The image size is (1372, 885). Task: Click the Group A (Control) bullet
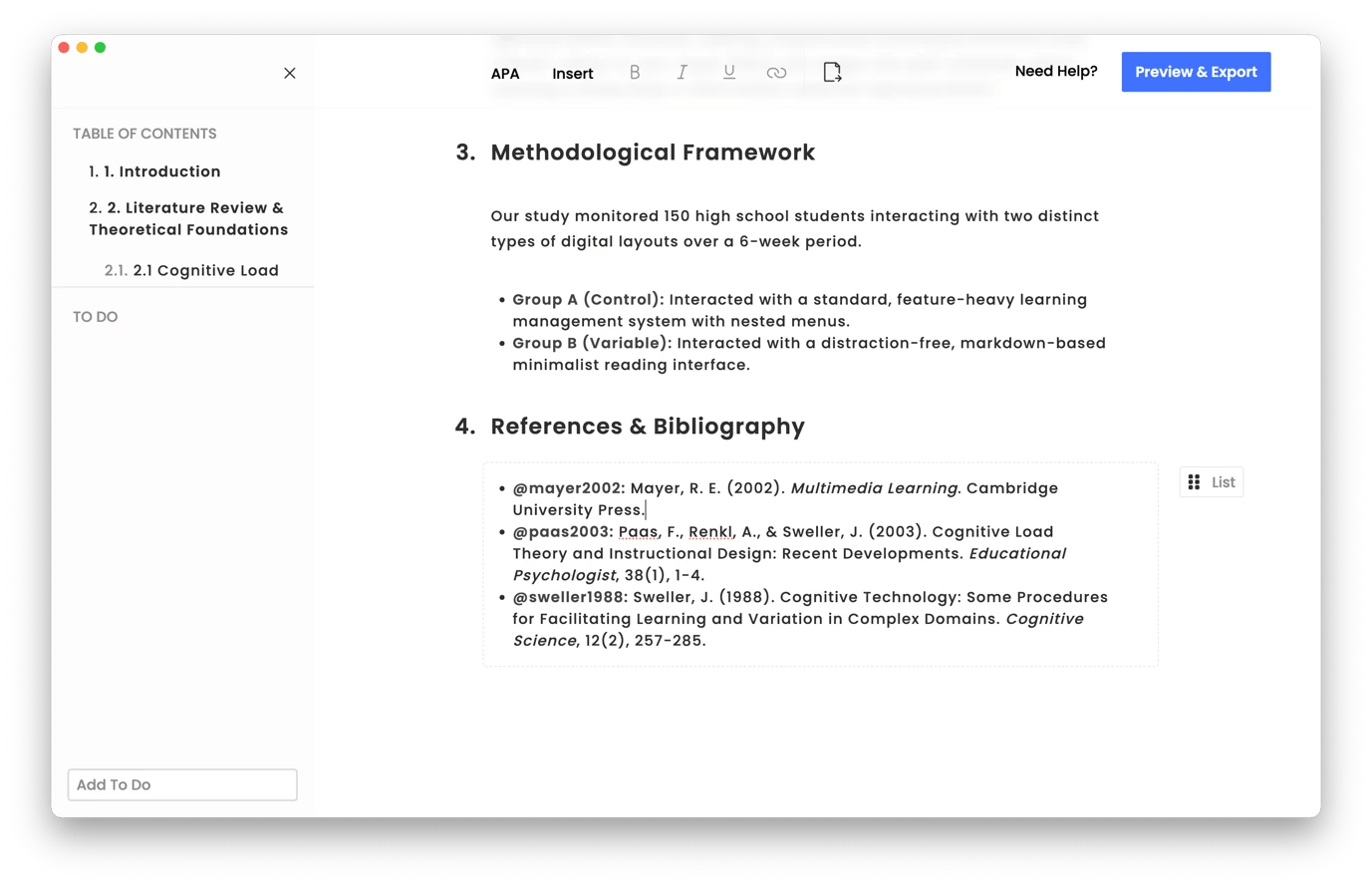point(799,310)
